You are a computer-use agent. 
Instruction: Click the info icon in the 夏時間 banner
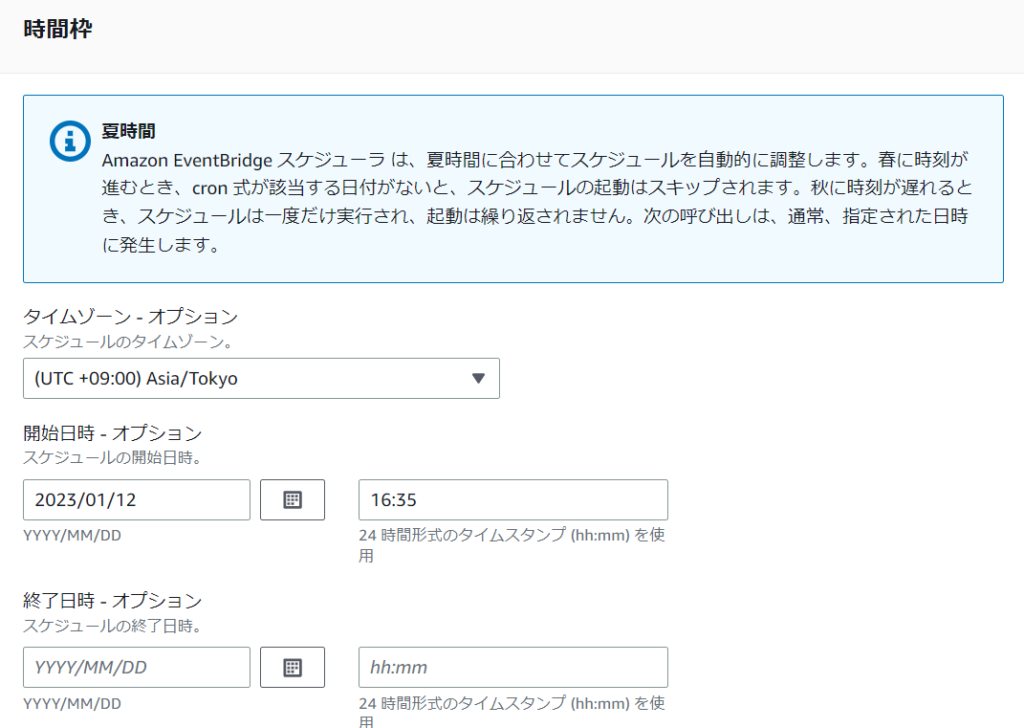pos(69,142)
